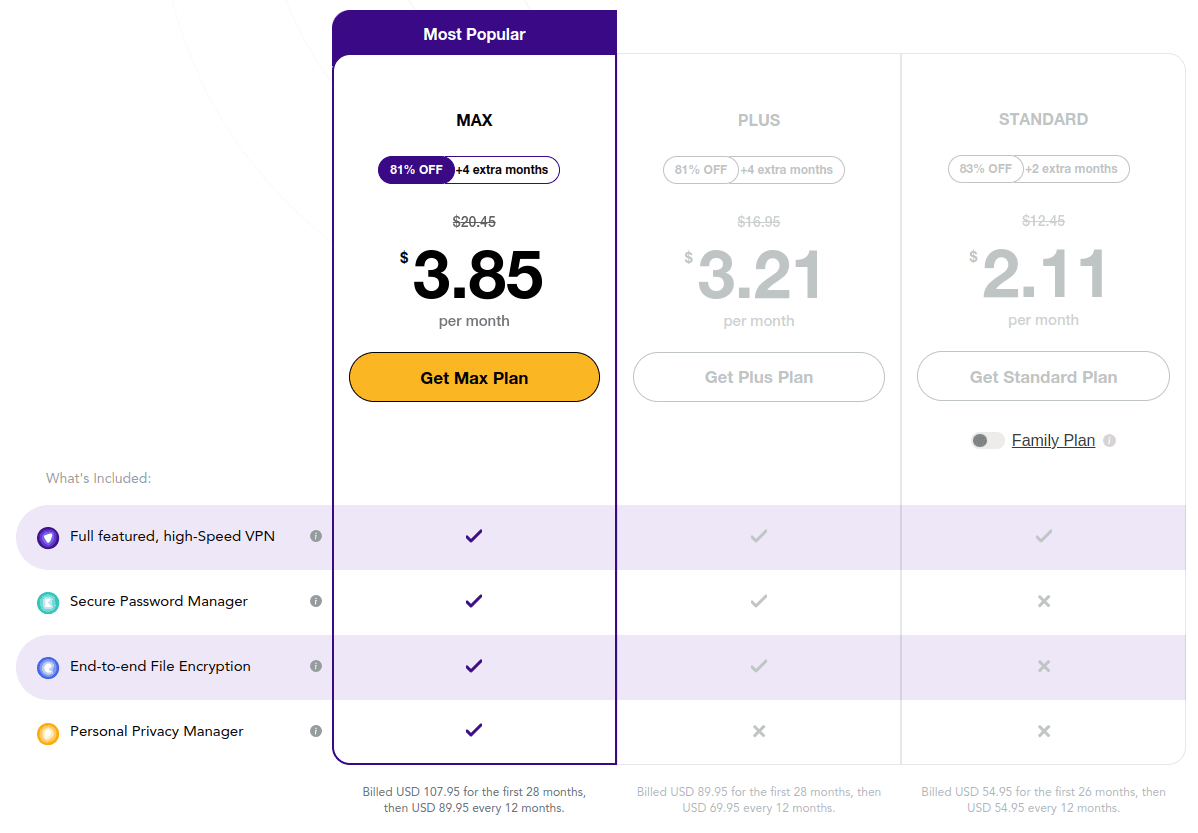Open info tooltip beside high-Speed VPN
The image size is (1198, 833).
click(x=316, y=537)
